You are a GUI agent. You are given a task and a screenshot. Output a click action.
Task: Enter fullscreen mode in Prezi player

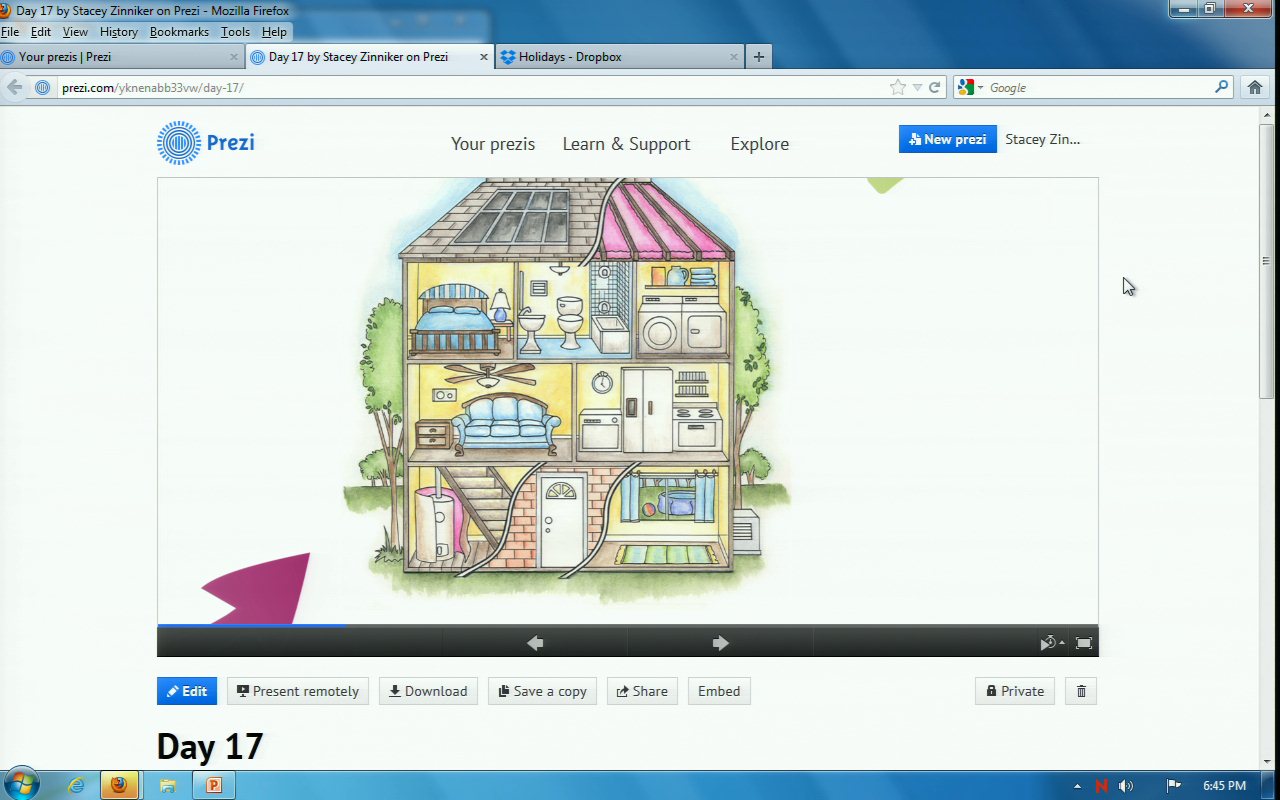[1084, 643]
